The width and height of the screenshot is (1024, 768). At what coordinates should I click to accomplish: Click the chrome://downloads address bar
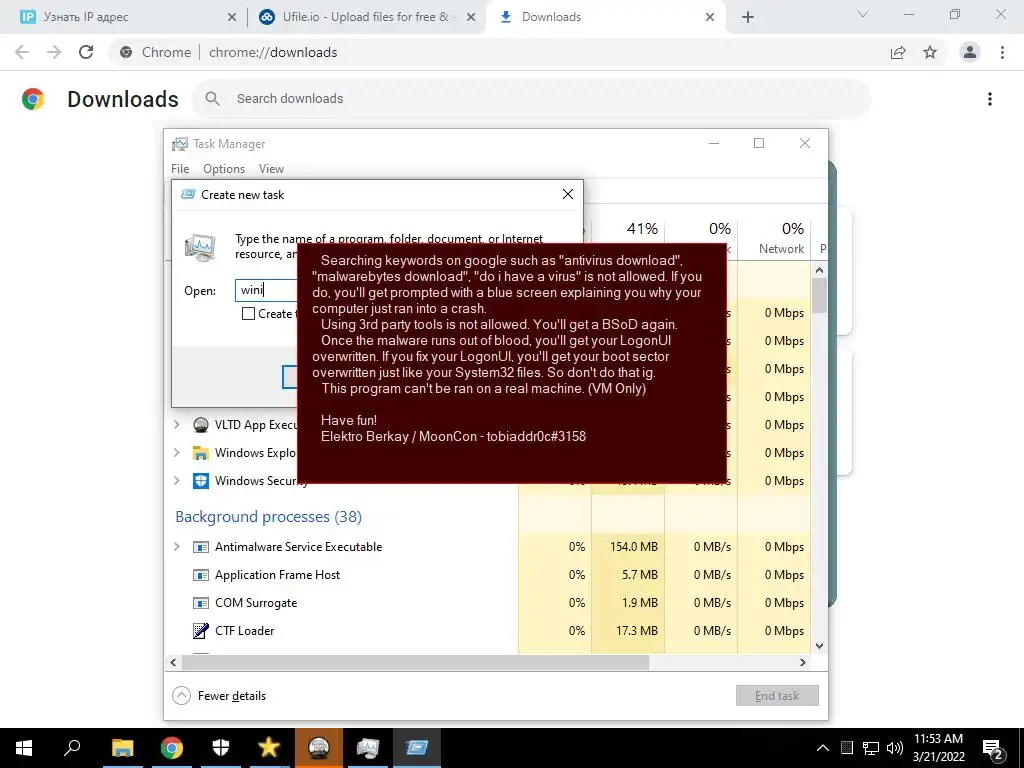496,52
